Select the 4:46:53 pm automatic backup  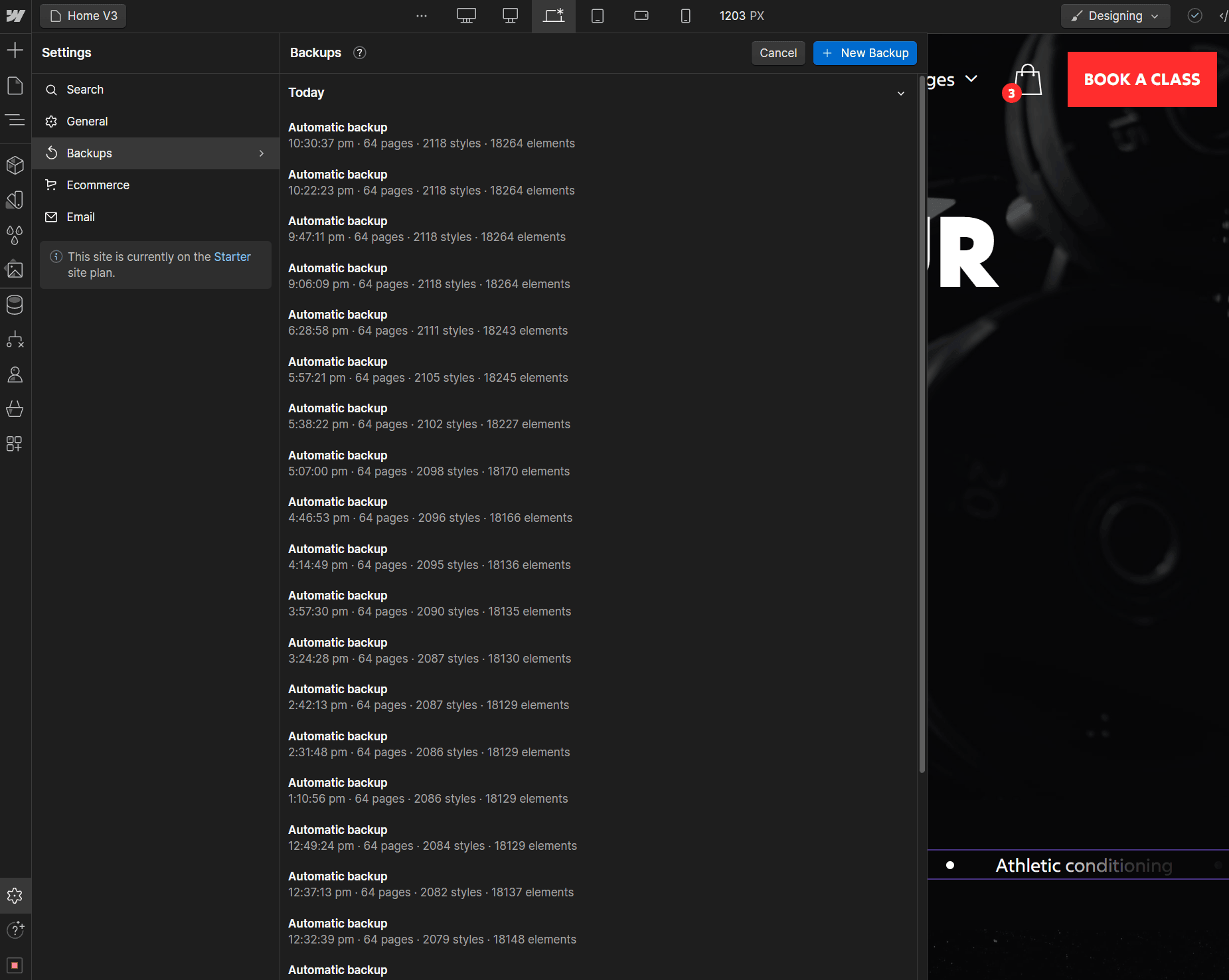pos(599,510)
